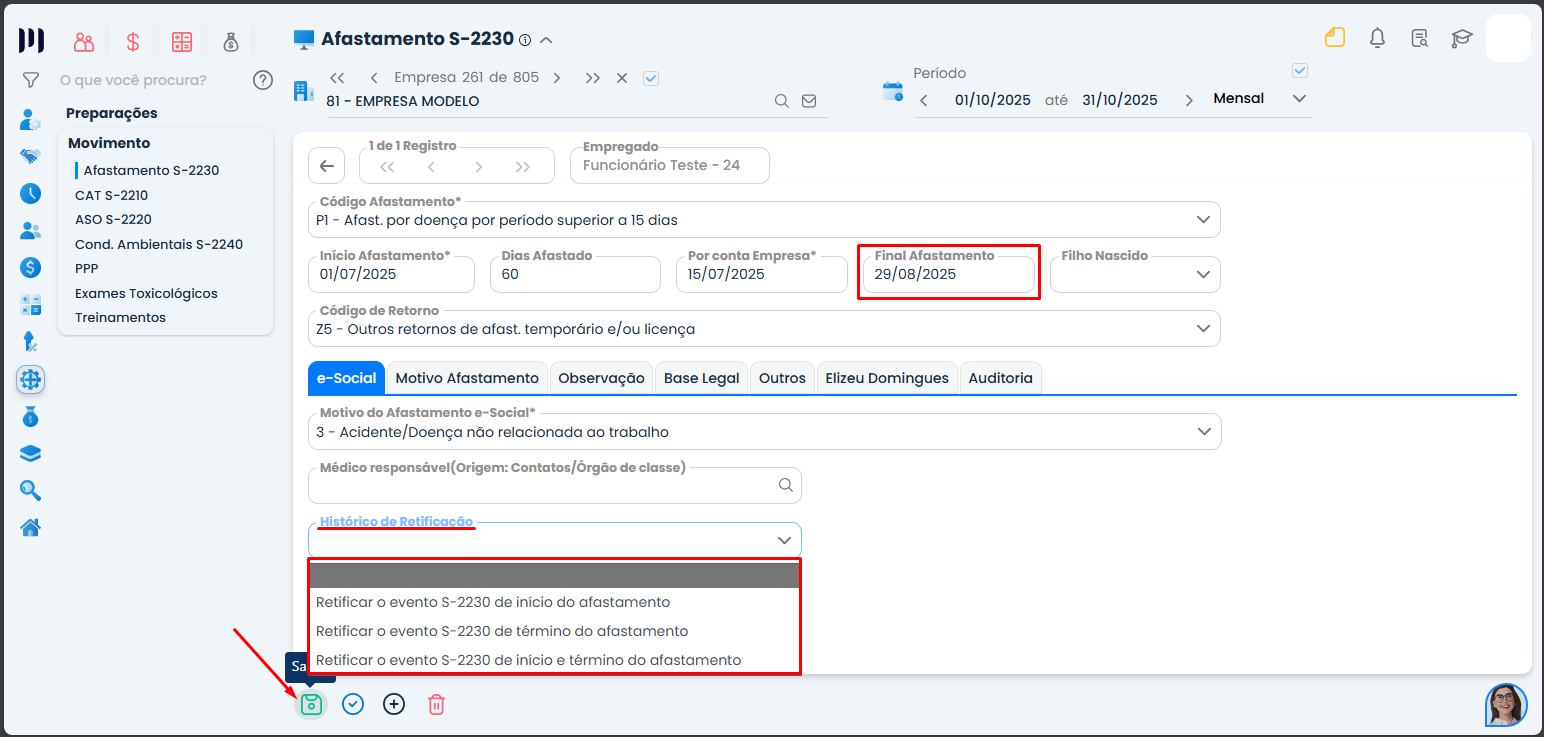
Task: Toggle the checkbox above Mensal period
Action: click(1300, 71)
